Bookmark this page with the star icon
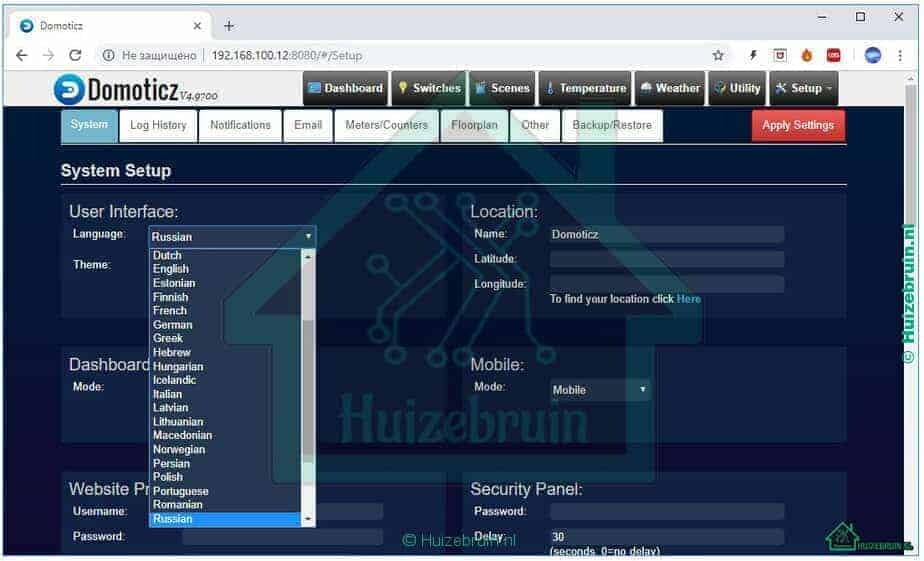The image size is (924, 561). coord(718,55)
